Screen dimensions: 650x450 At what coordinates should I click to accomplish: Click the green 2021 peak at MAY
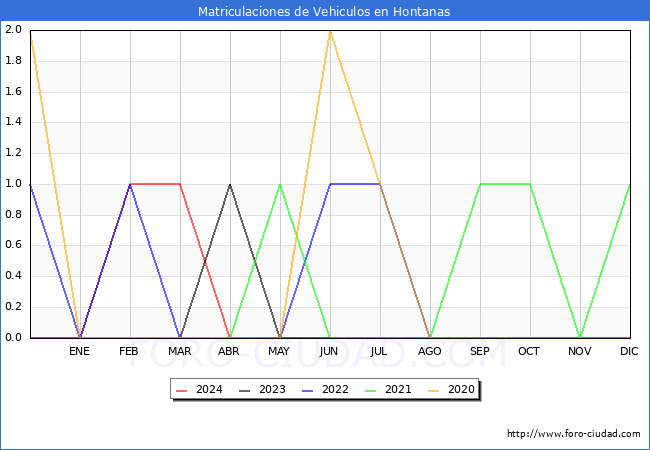280,184
